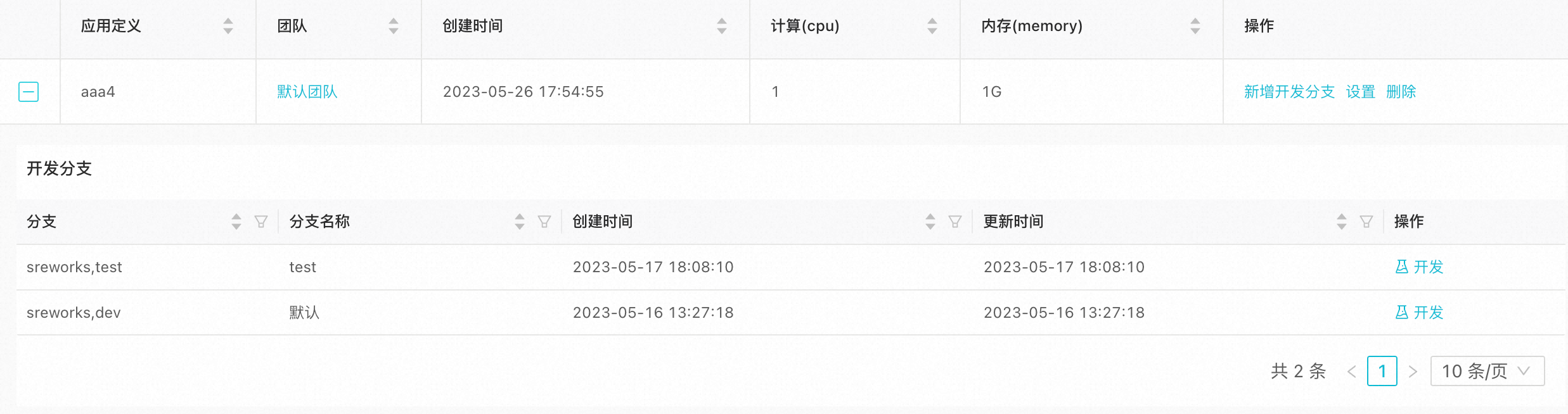This screenshot has width=1568, height=414.
Task: Sort top table by 创建时间
Action: [x=722, y=26]
